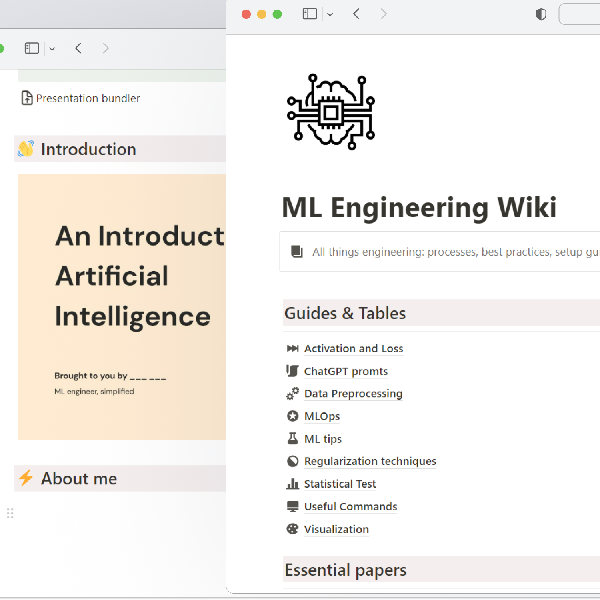Toggle sidebar in front Safari window
This screenshot has height=600, width=600.
click(x=310, y=14)
